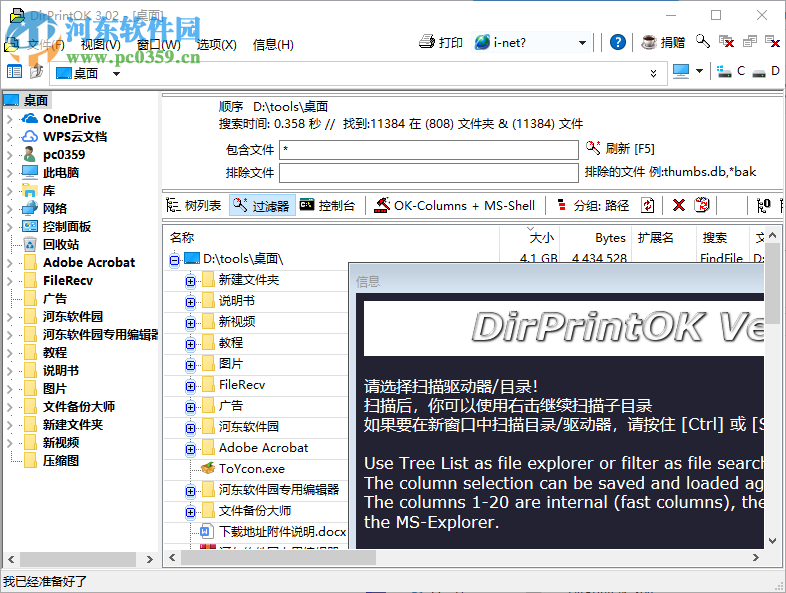Expand 新建文件夹 in the file list
This screenshot has width=786, height=593.
(190, 281)
